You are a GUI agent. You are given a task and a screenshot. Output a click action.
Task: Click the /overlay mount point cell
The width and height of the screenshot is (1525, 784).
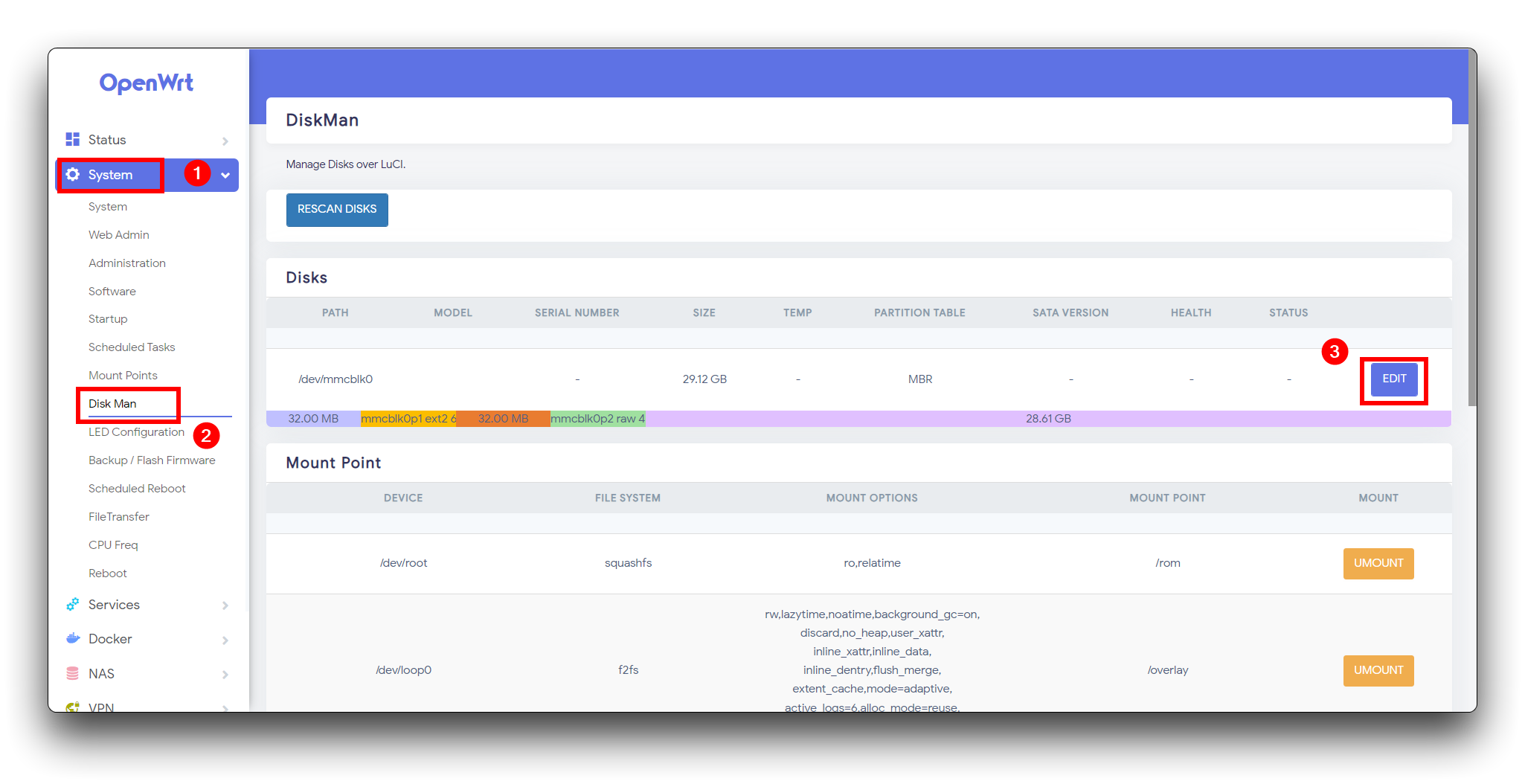click(1168, 670)
